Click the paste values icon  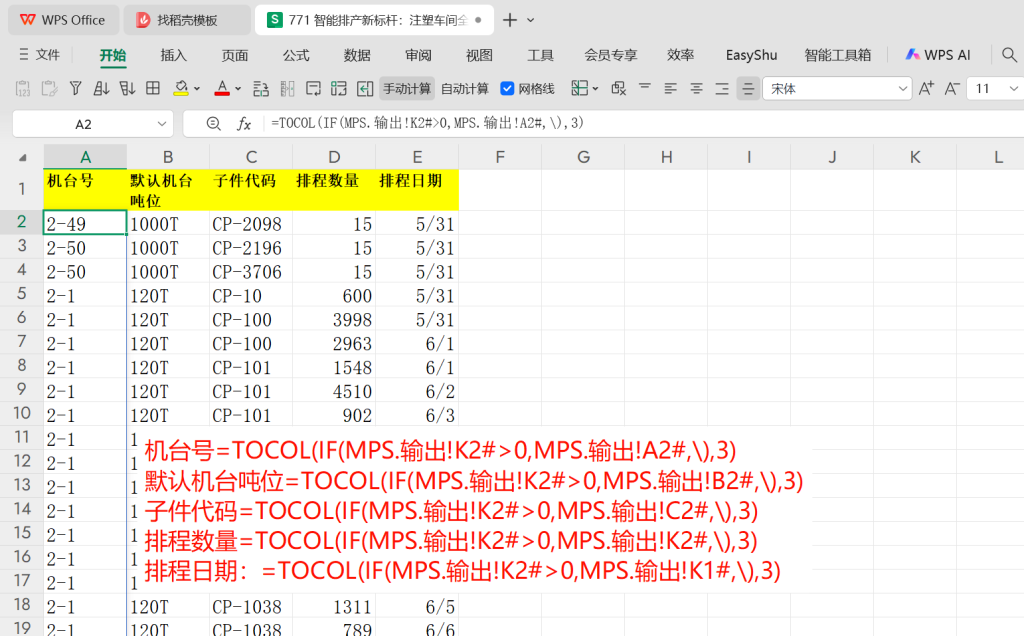click(x=23, y=89)
